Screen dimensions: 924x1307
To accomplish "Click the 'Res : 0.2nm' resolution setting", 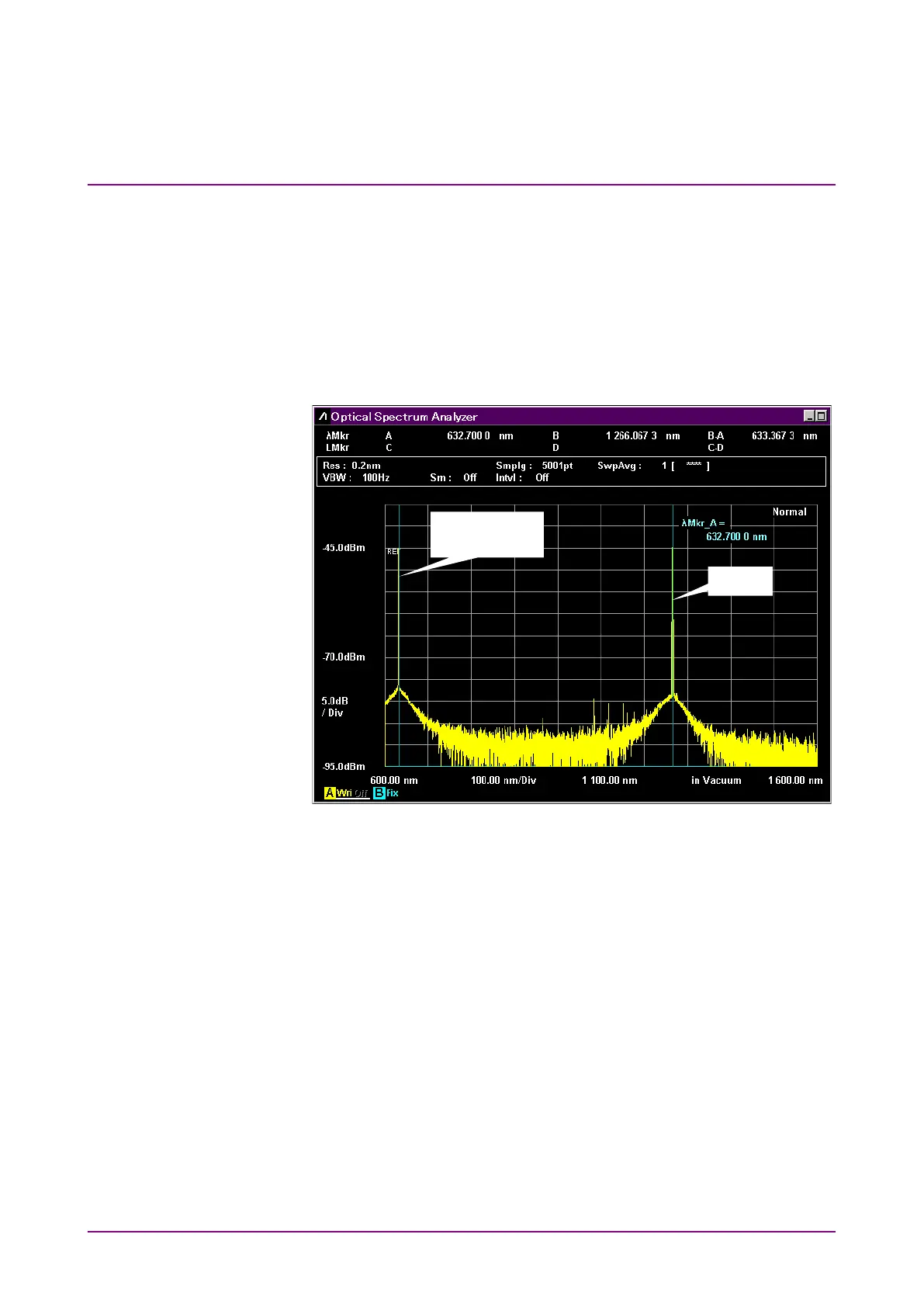I will (x=352, y=466).
